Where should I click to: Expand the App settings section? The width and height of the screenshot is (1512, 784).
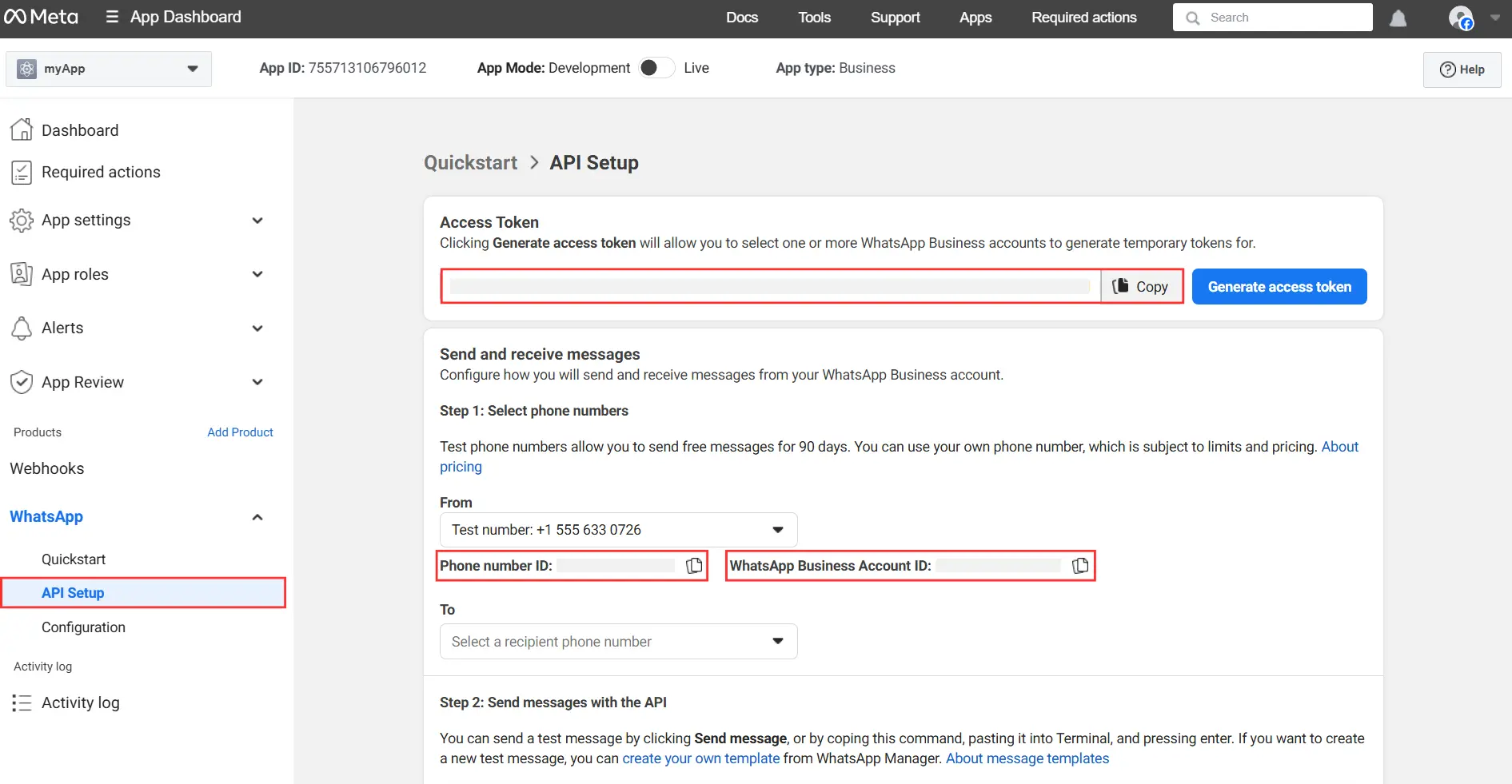[x=257, y=221]
